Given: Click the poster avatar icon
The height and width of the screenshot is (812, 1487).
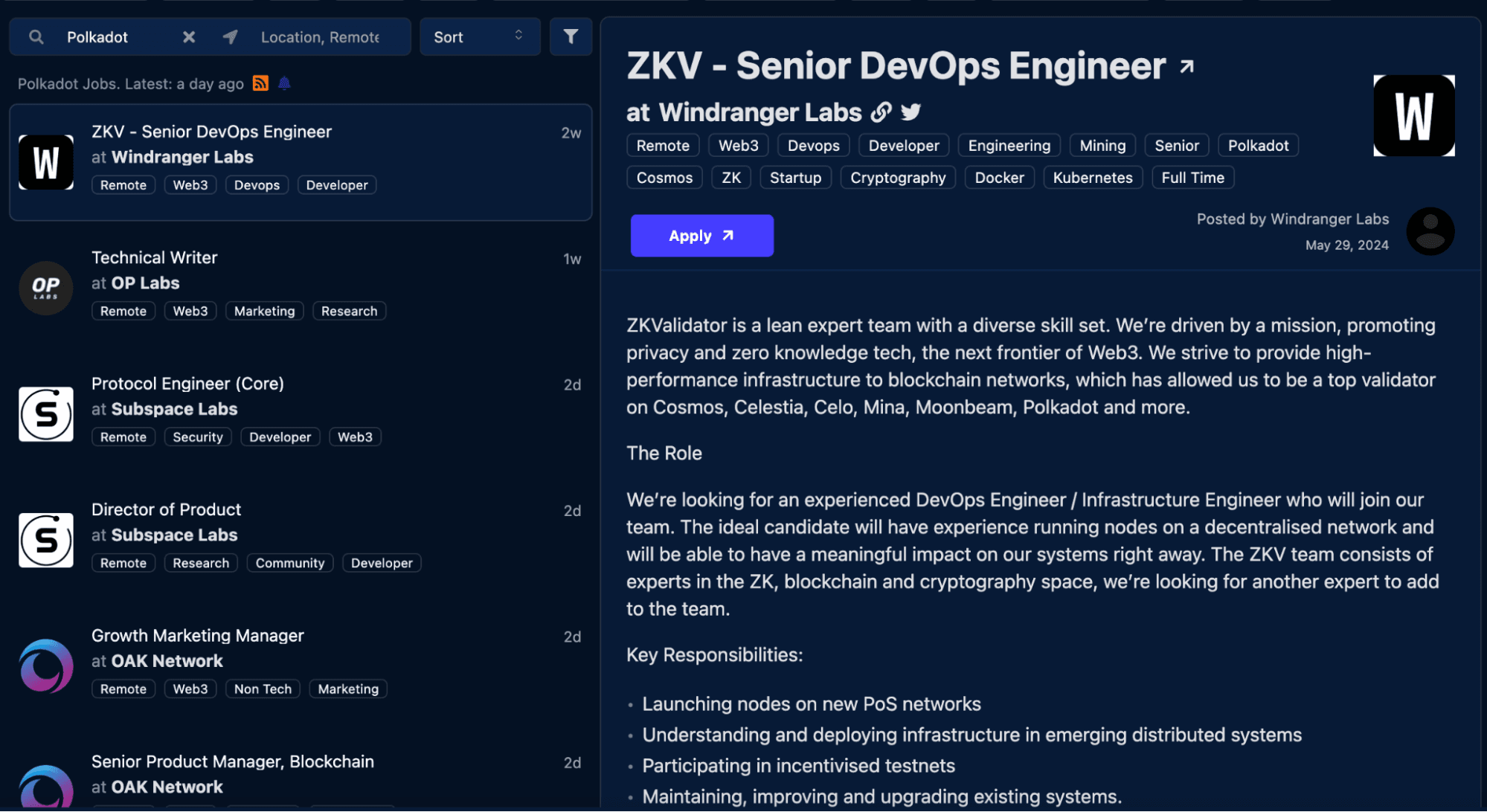Looking at the screenshot, I should pos(1430,231).
